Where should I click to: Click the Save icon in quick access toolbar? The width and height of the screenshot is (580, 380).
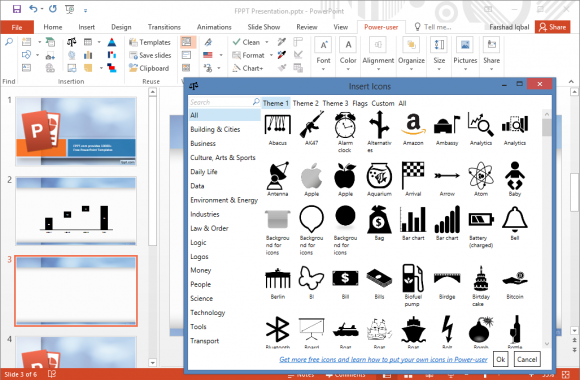(17, 9)
